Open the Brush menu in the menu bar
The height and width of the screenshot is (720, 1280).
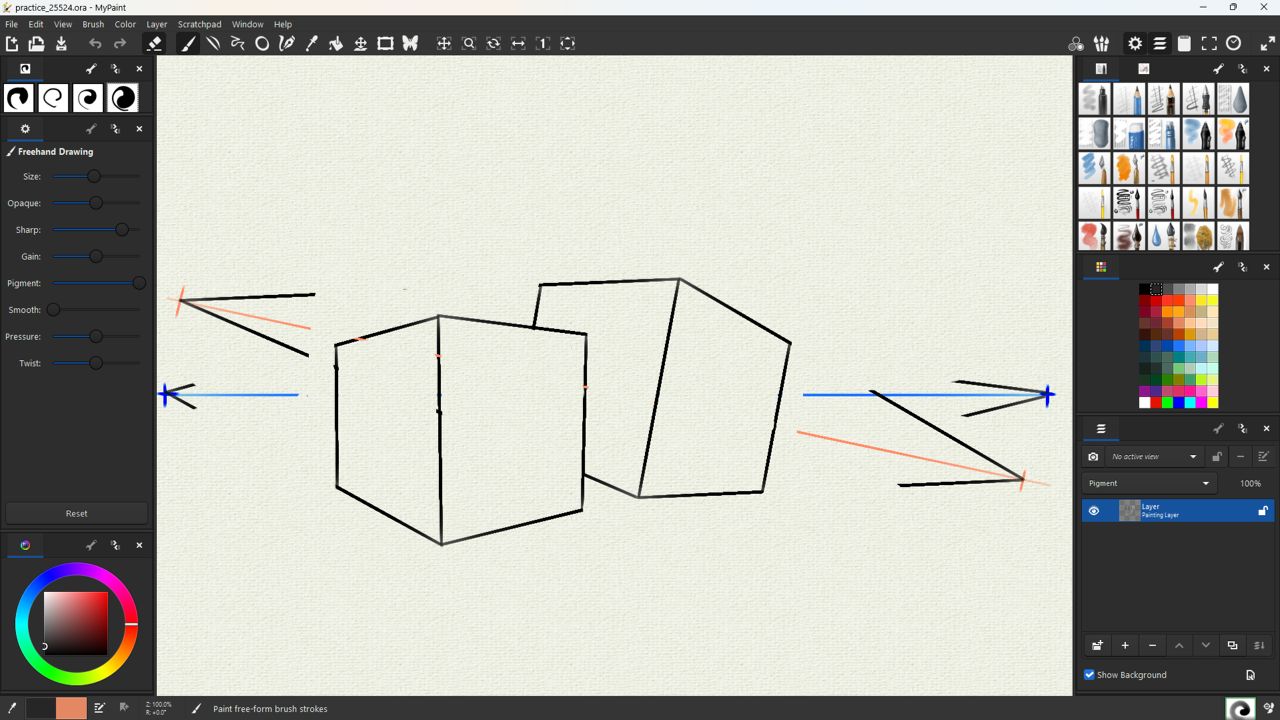(92, 24)
